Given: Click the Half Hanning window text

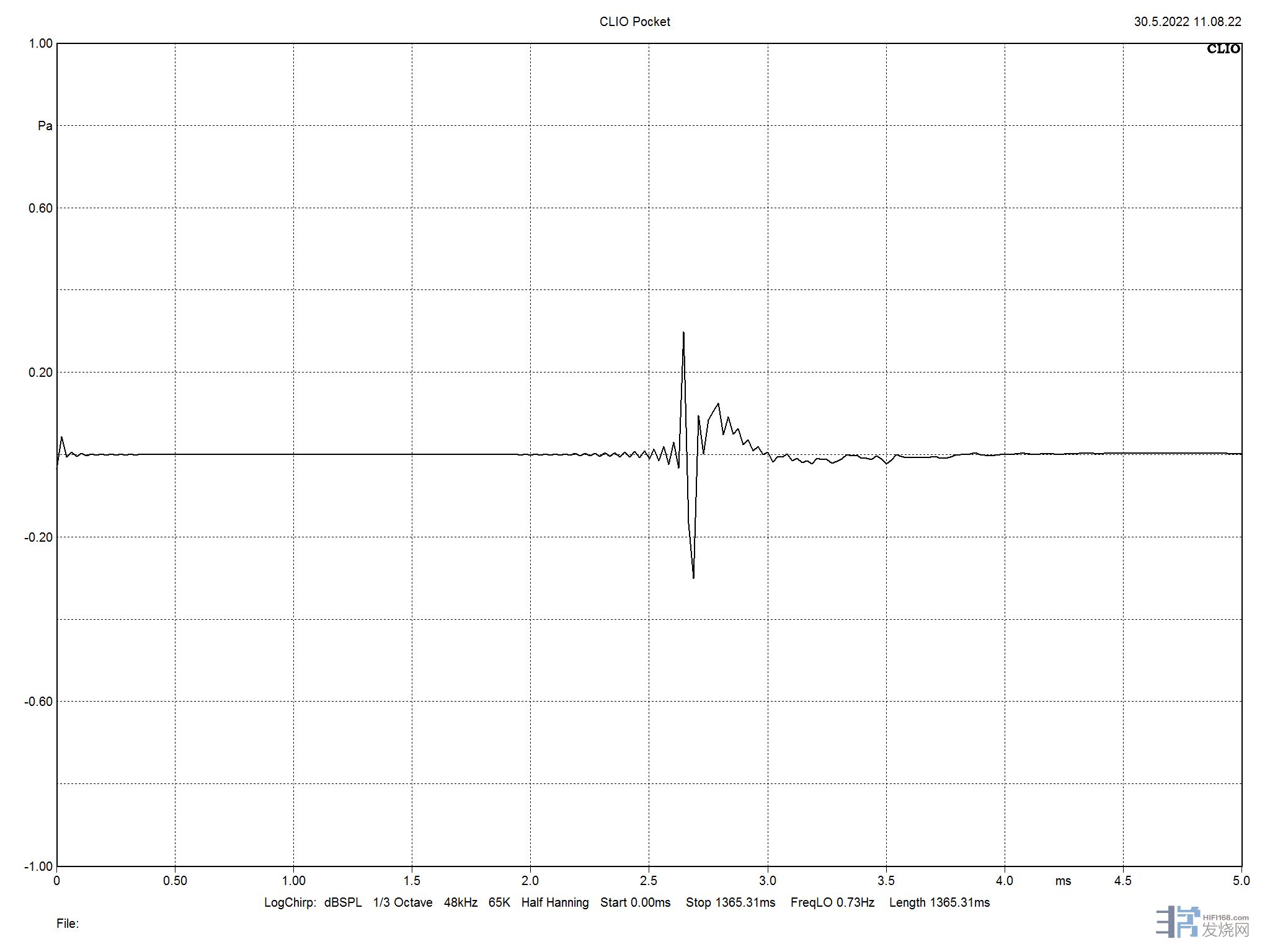Looking at the screenshot, I should point(554,902).
